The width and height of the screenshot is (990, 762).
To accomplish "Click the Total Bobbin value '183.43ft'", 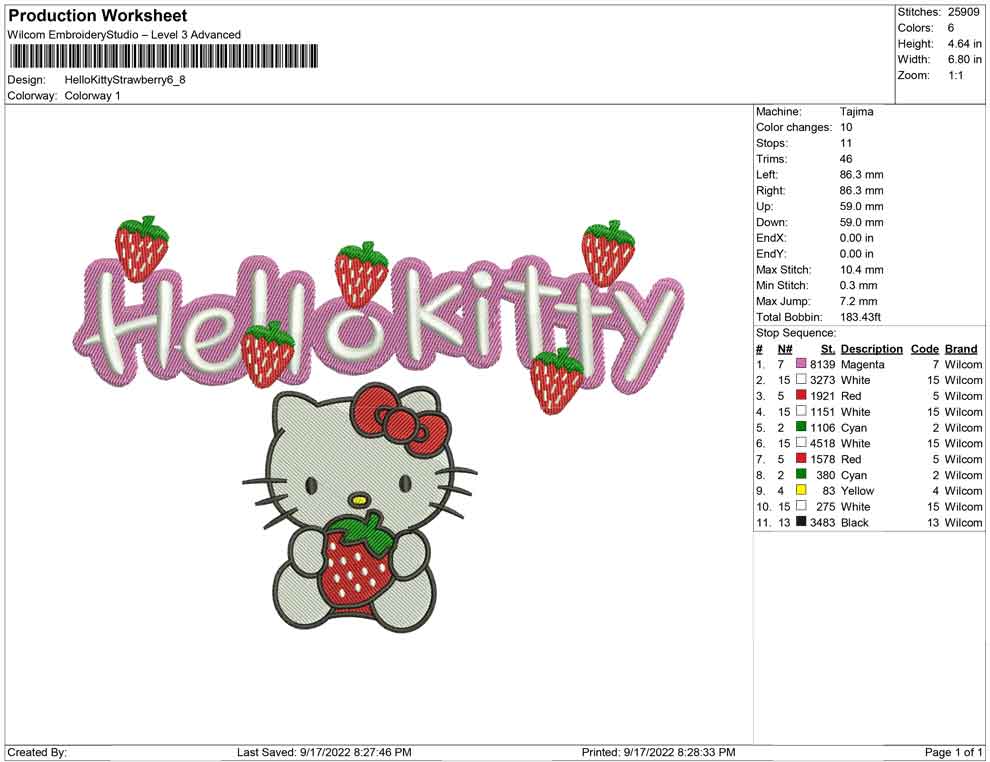I will pyautogui.click(x=860, y=317).
